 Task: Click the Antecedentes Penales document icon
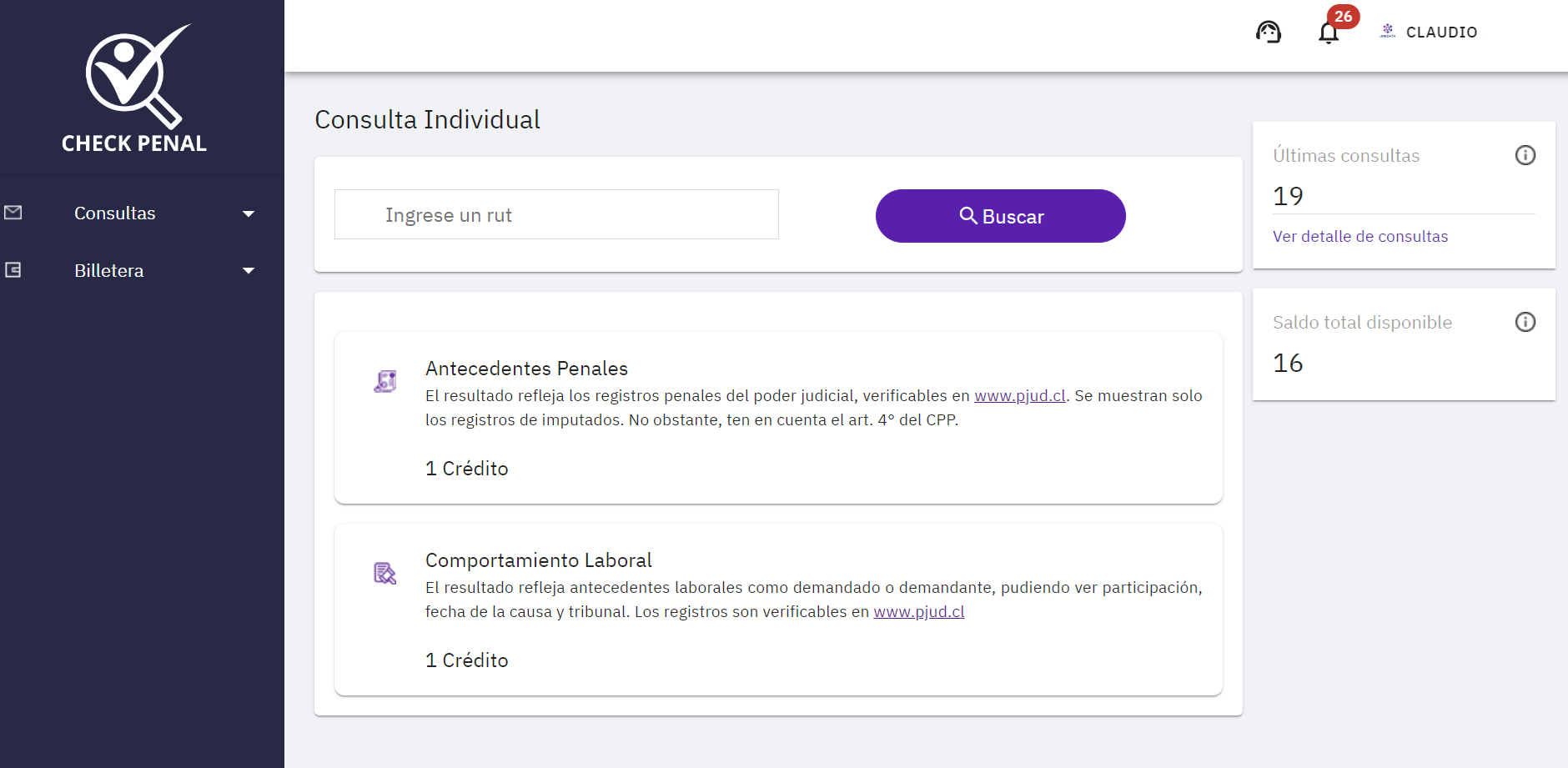384,380
